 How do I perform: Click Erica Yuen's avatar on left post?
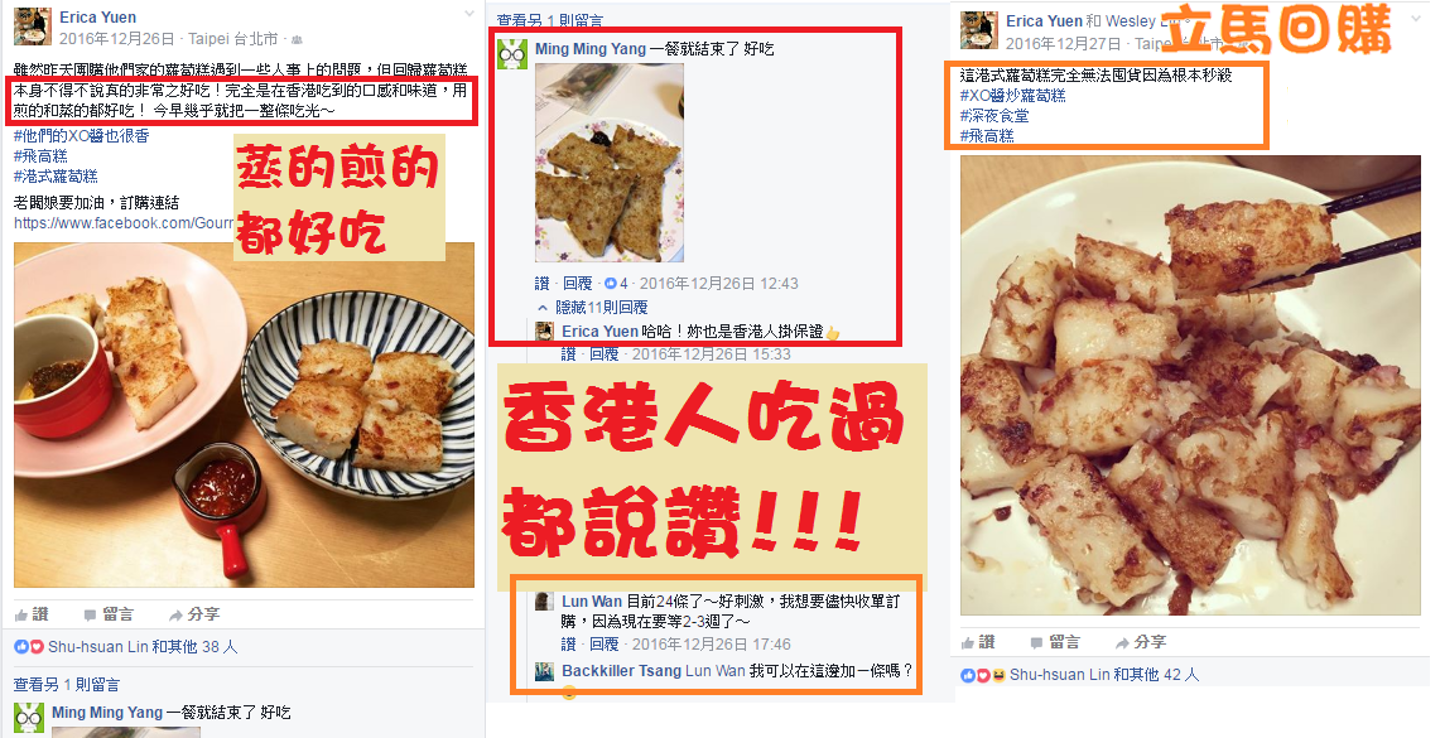33,27
